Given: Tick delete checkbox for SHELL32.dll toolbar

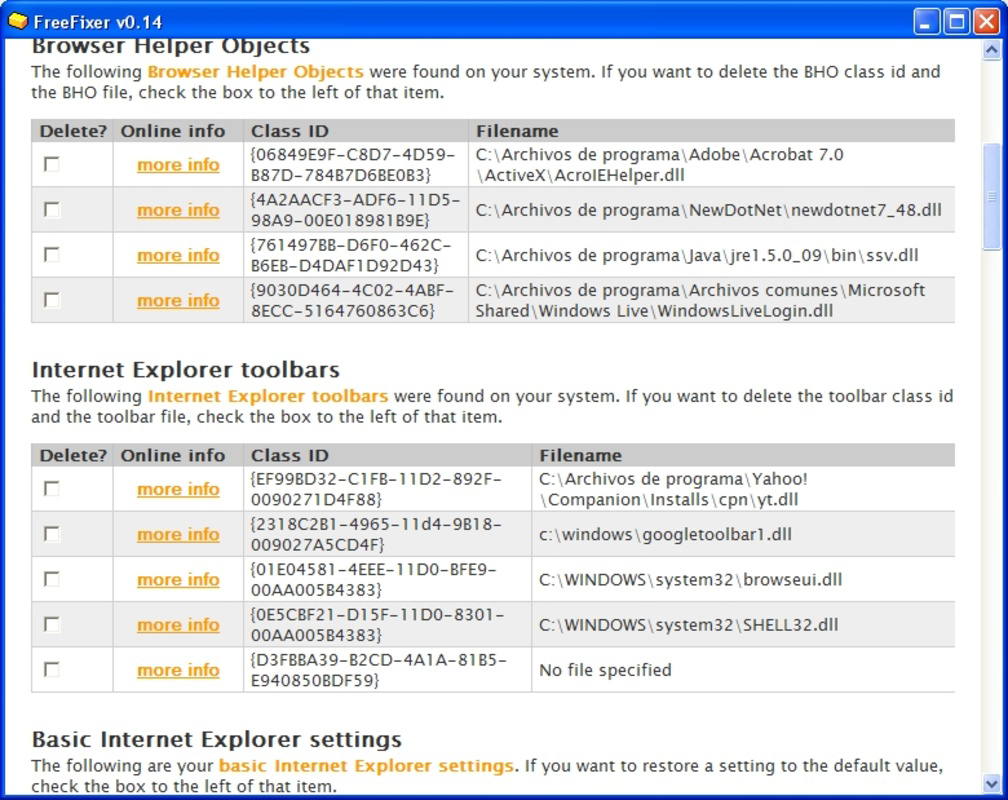Looking at the screenshot, I should 51,624.
